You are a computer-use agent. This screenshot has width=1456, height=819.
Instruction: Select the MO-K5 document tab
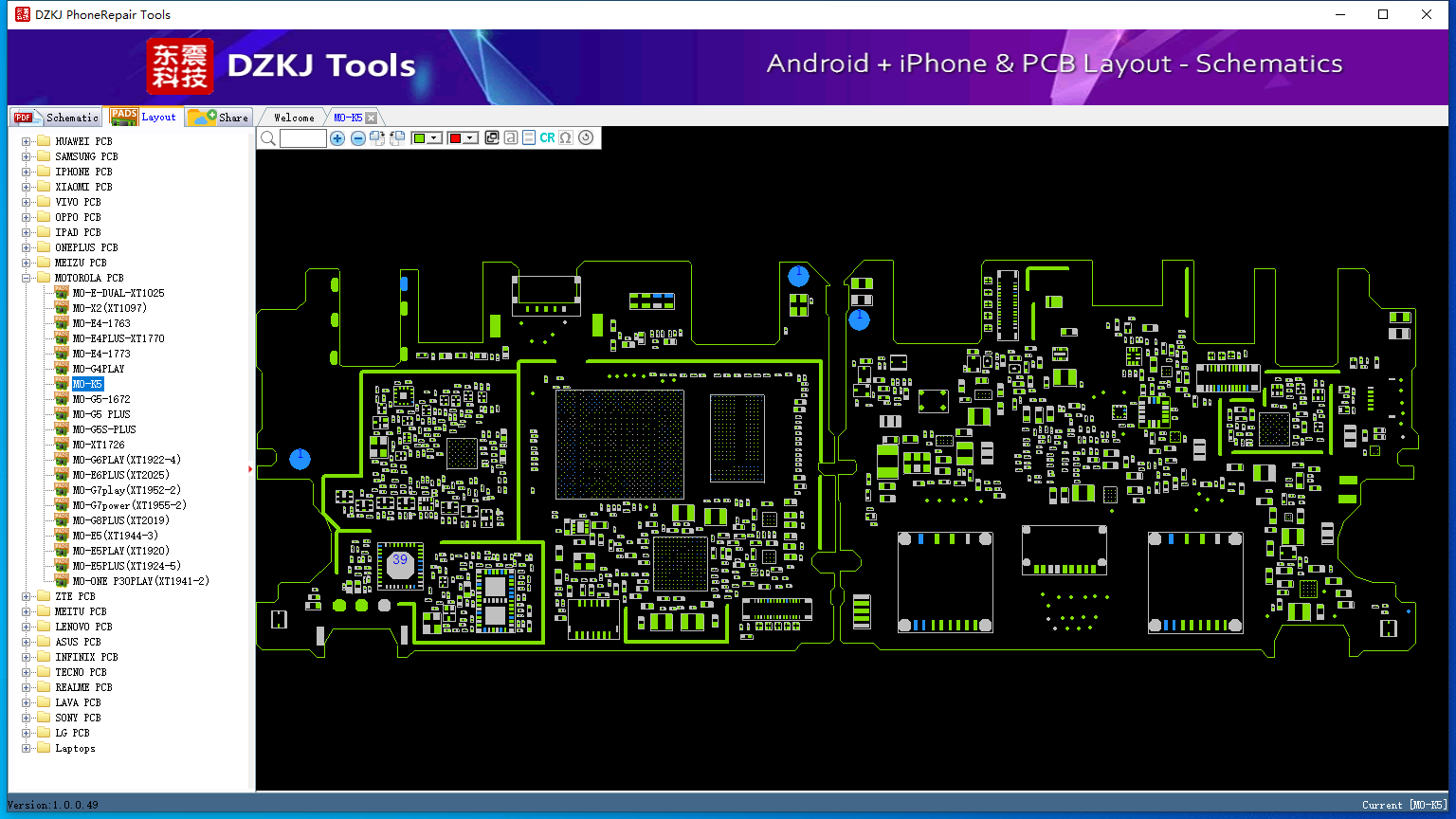348,118
